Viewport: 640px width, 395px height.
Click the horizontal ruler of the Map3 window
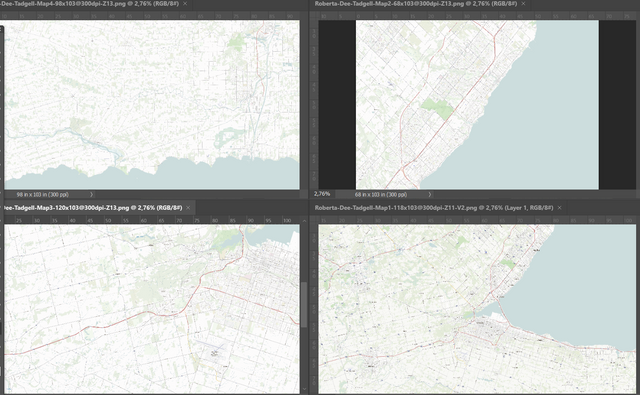[152, 220]
